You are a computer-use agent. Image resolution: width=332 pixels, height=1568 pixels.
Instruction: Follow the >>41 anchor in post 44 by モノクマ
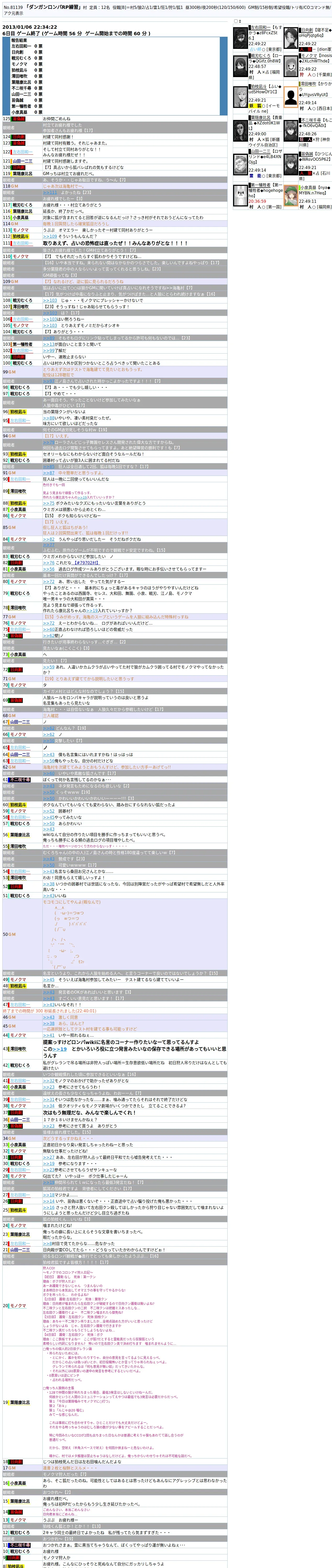tap(48, 1035)
